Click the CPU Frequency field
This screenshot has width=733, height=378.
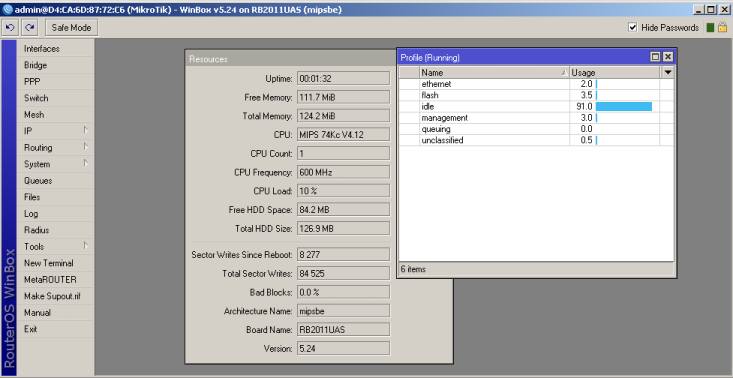click(343, 172)
